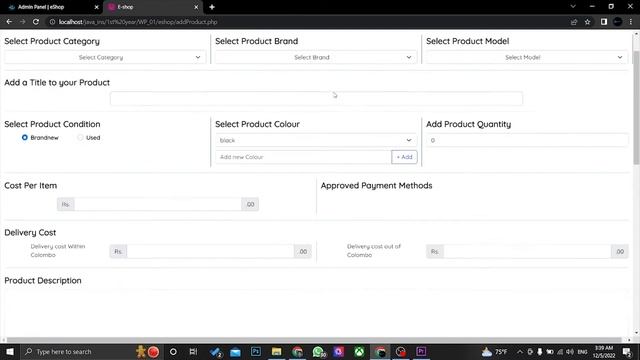Viewport: 640px width, 360px height.
Task: Click the + Add colour button
Action: [404, 157]
